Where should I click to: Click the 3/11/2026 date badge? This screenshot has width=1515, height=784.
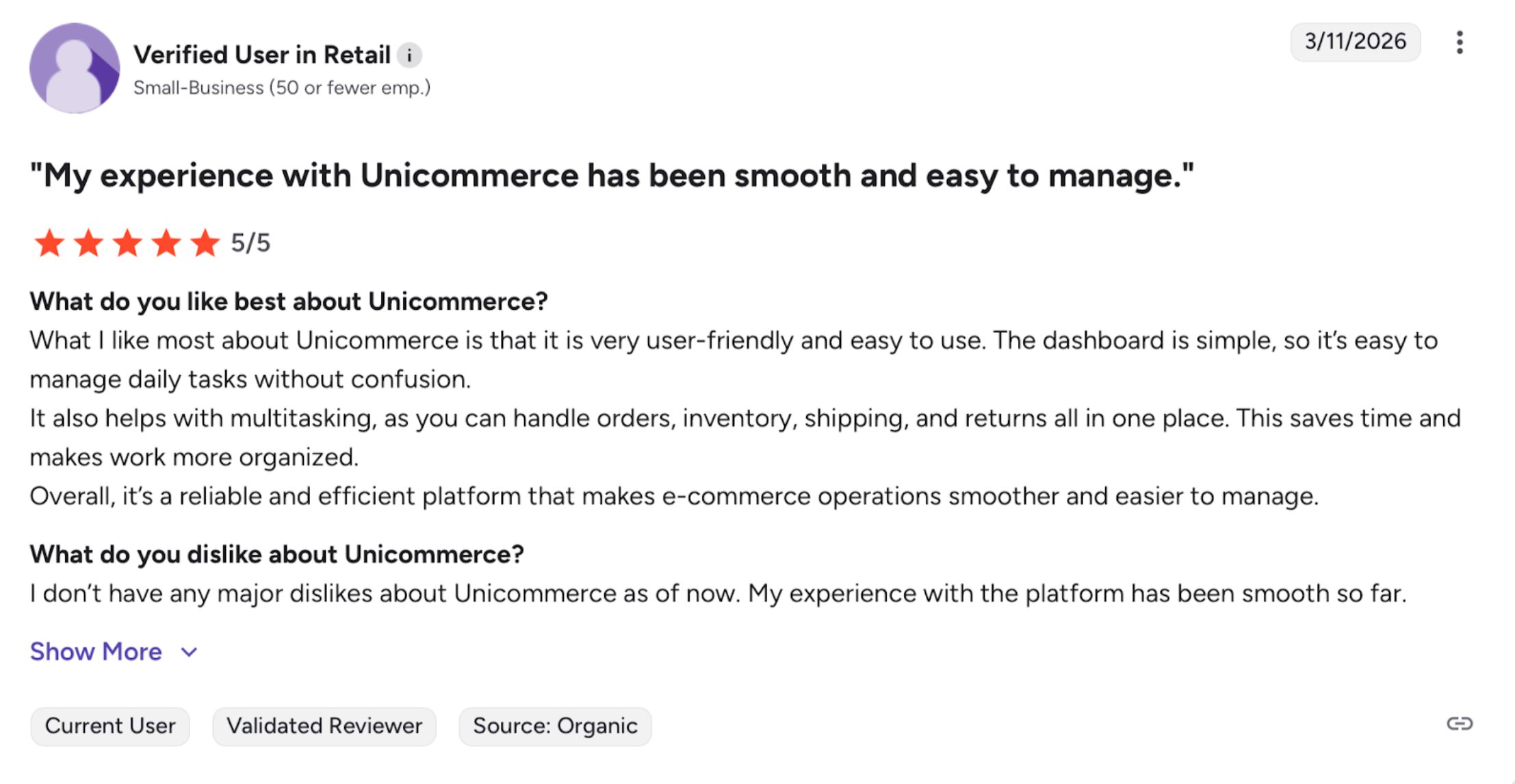coord(1355,42)
